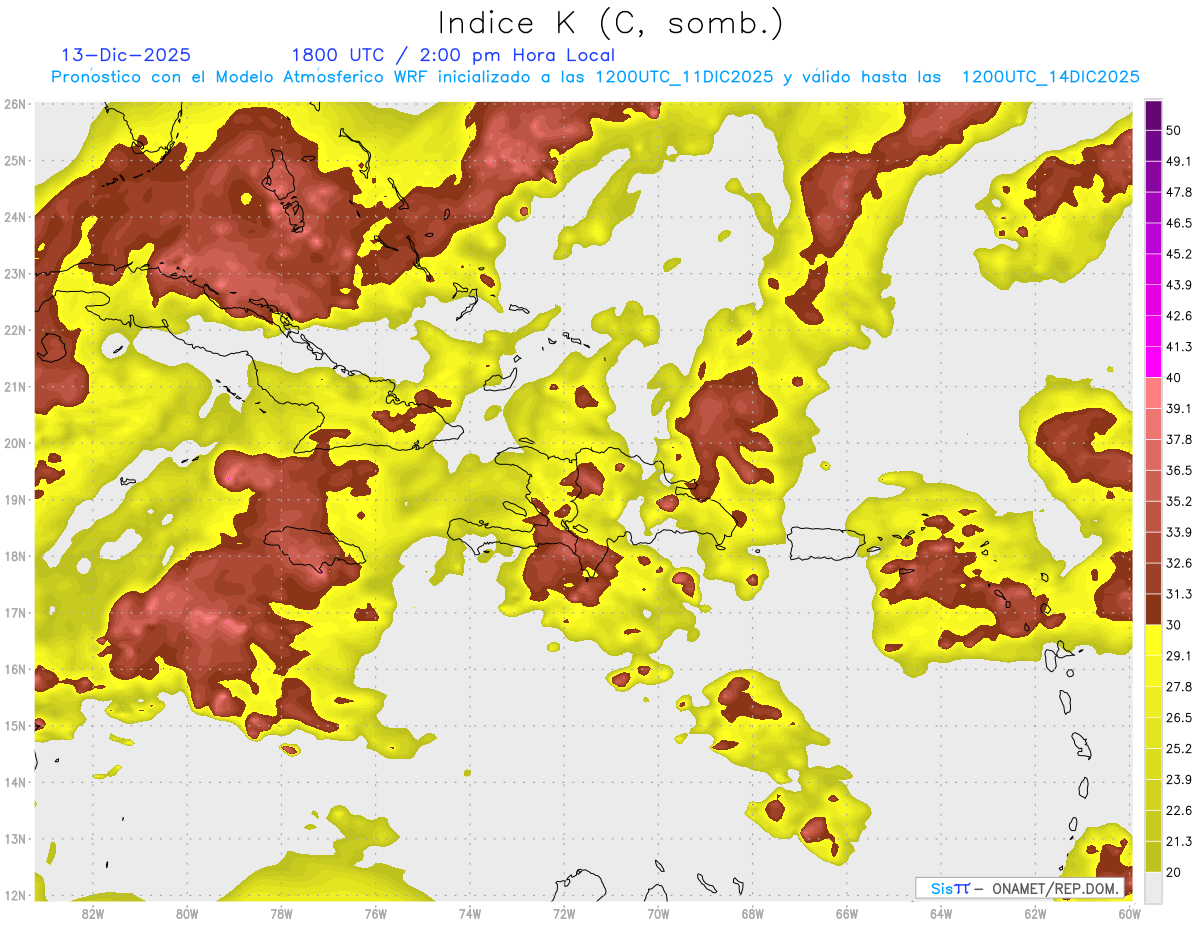The image size is (1200, 927).
Task: Click the date '13-Dic-2025'
Action: coord(126,55)
